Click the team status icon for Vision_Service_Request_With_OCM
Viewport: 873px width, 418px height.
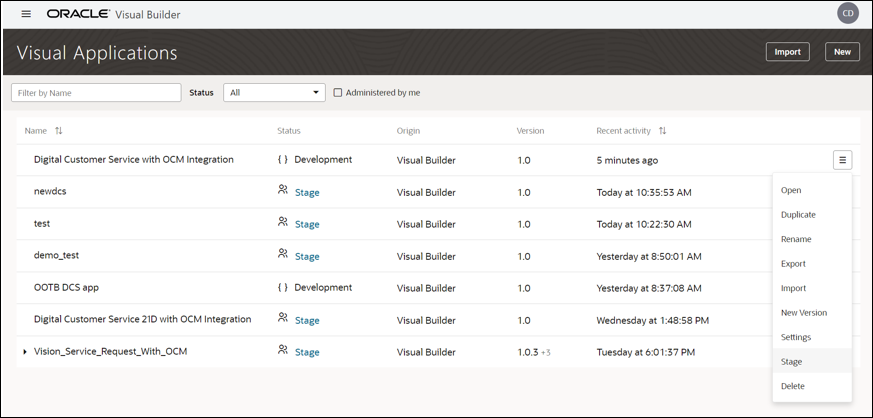(282, 350)
